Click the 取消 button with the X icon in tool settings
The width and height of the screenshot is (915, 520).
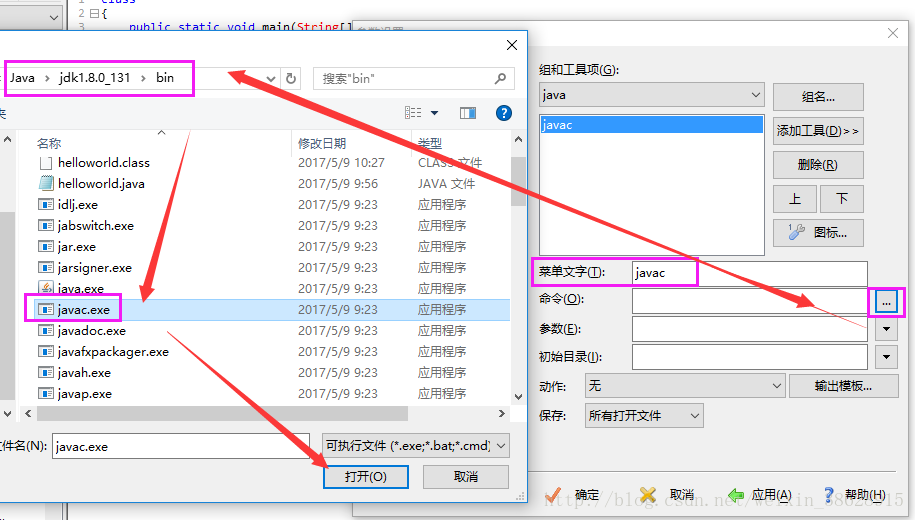tap(666, 495)
